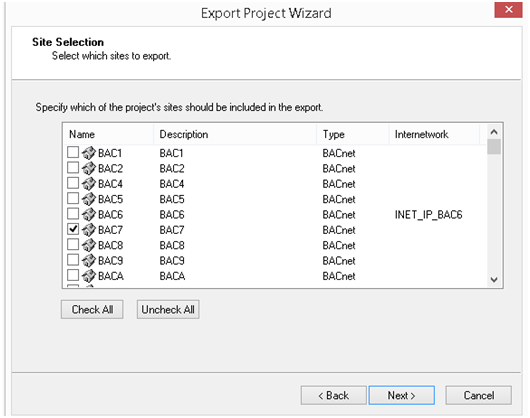This screenshot has height=418, width=530.
Task: Click the scroll up arrow in site list
Action: (x=494, y=132)
